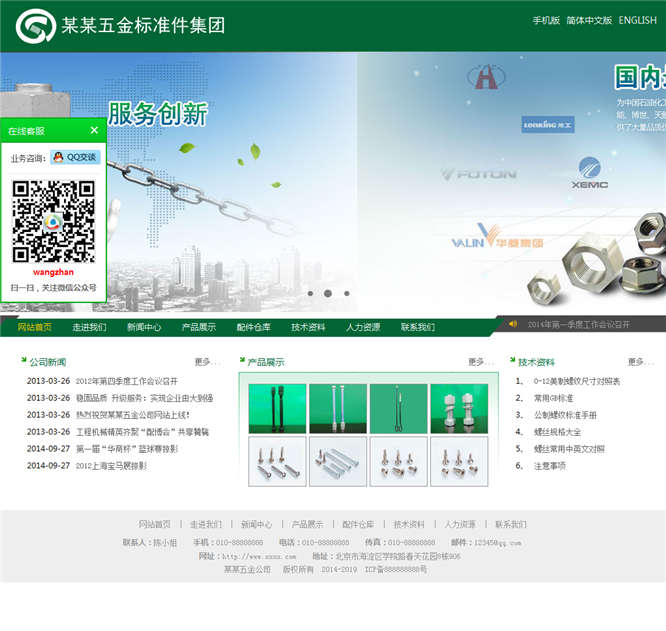
Task: Expand 更多 in 产品展示 section
Action: point(481,362)
